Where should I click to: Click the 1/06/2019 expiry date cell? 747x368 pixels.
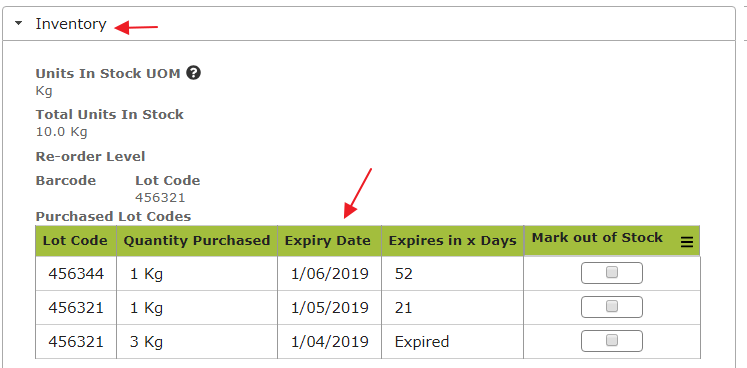point(329,274)
